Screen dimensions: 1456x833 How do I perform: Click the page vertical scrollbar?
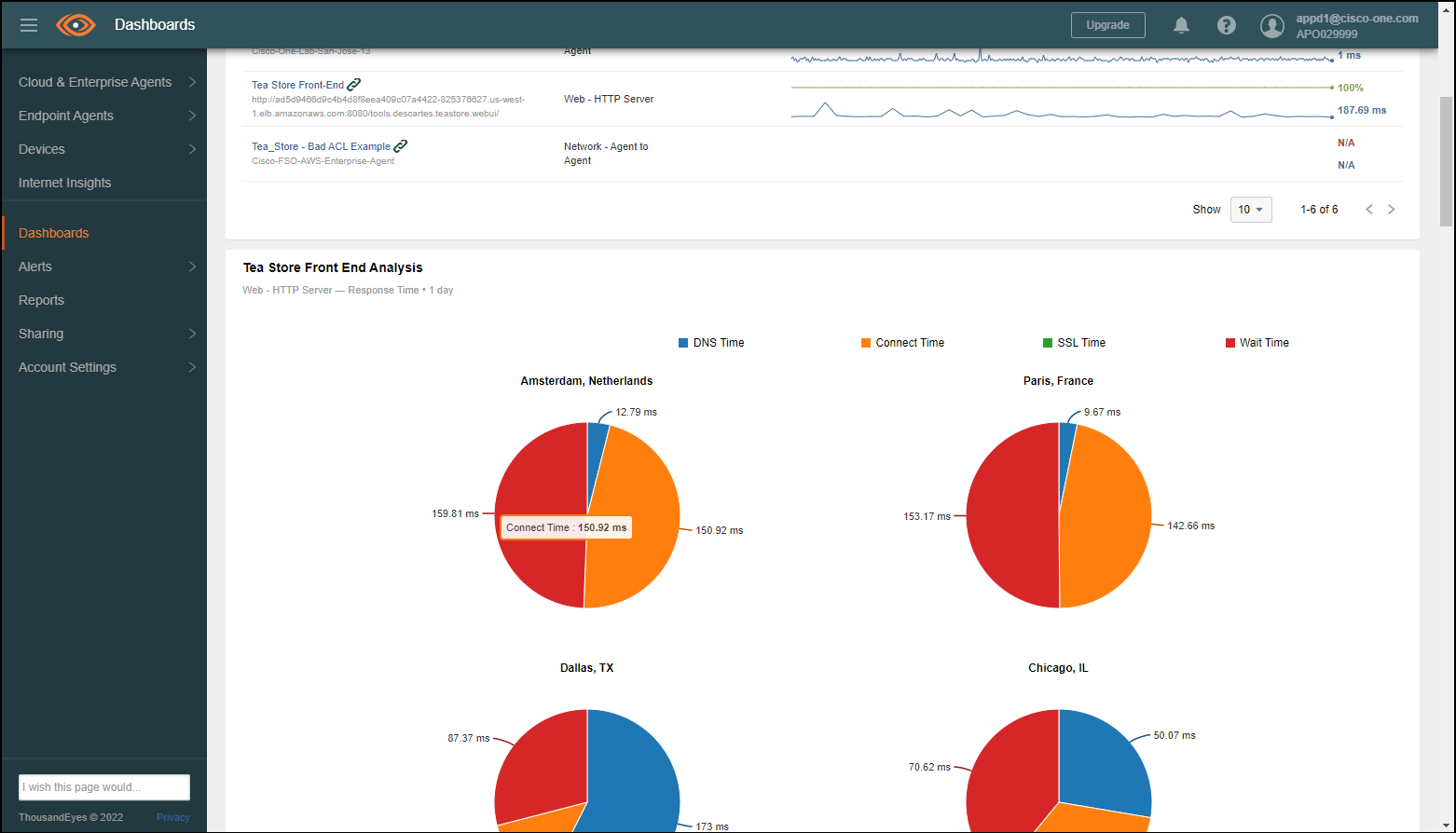(1446, 160)
